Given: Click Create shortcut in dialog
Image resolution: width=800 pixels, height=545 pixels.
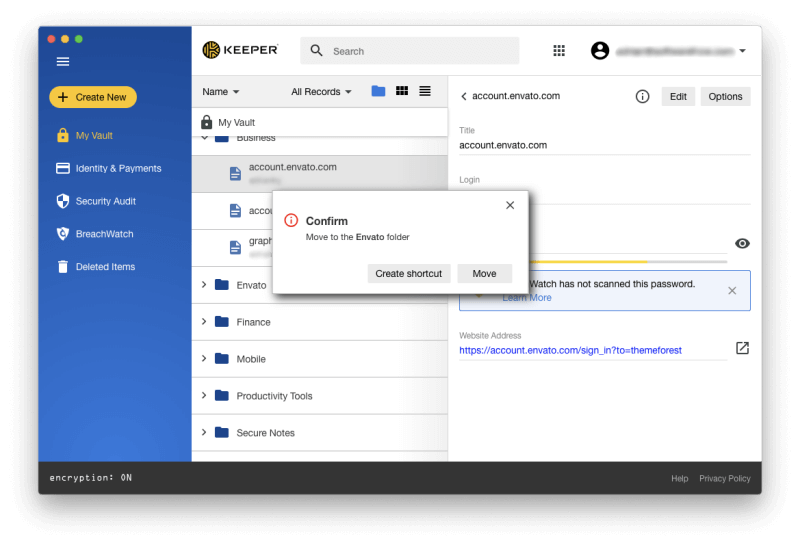Looking at the screenshot, I should tap(409, 274).
